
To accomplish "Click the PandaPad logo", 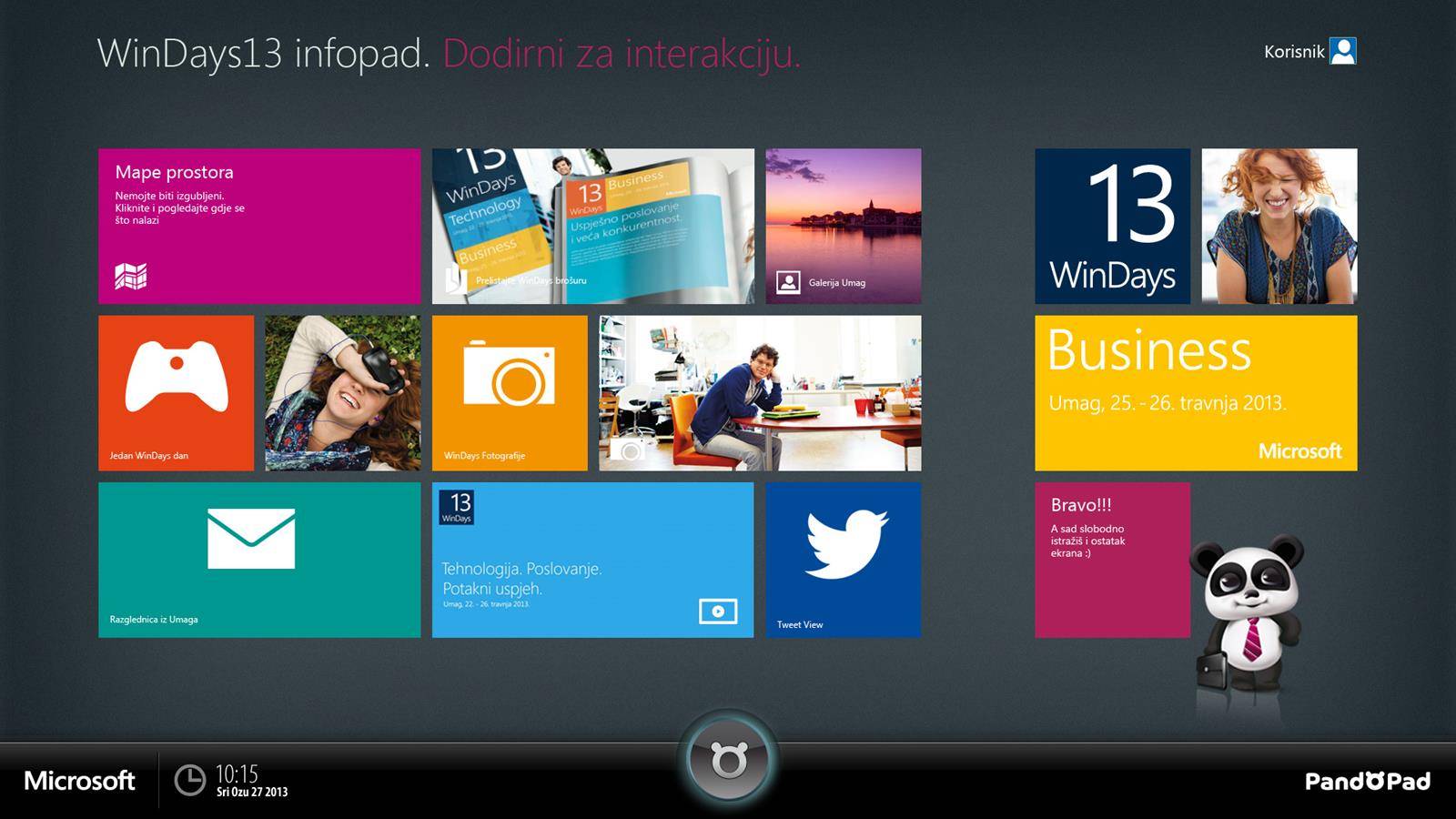I will [x=1368, y=781].
